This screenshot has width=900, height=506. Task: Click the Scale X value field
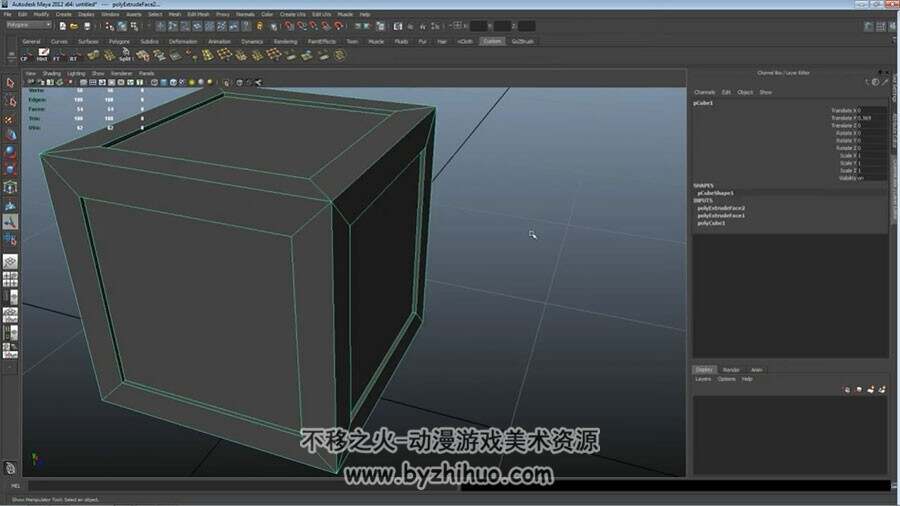(872, 155)
